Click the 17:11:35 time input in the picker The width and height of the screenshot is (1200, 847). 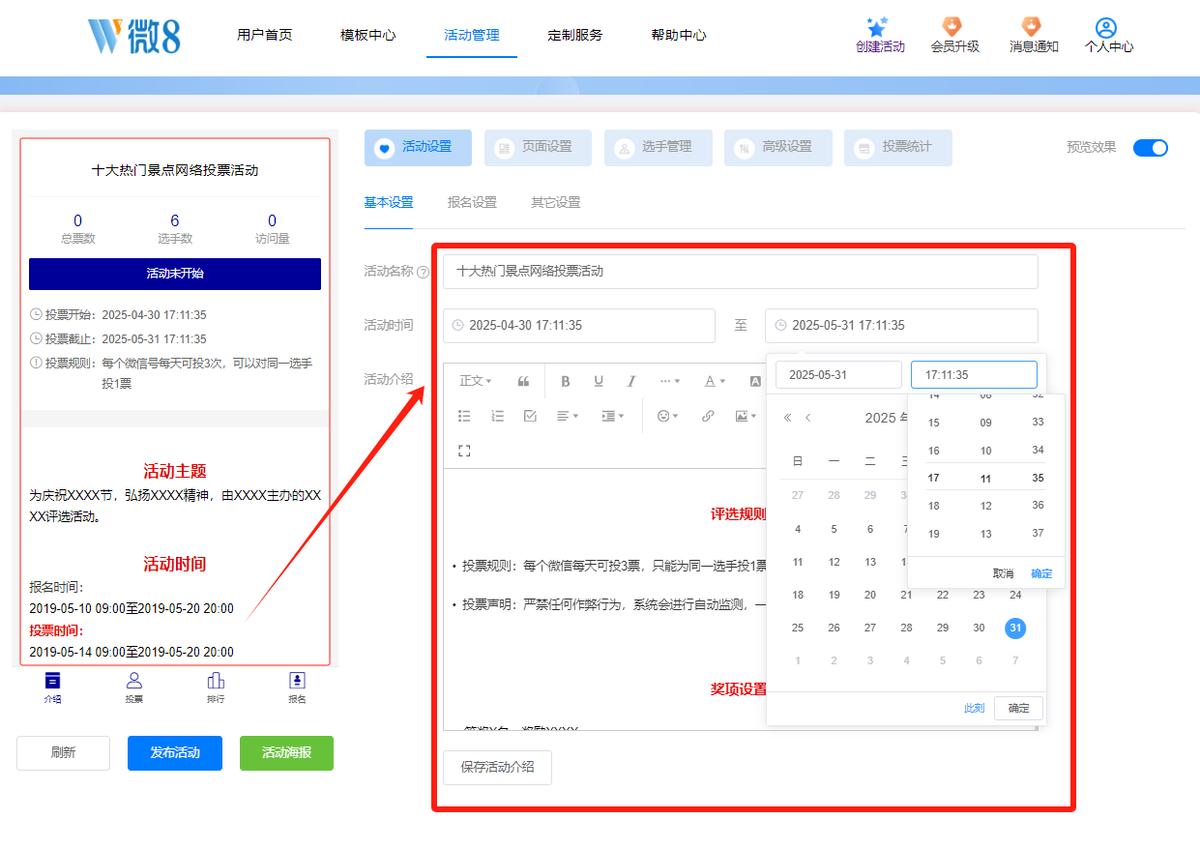[x=974, y=375]
